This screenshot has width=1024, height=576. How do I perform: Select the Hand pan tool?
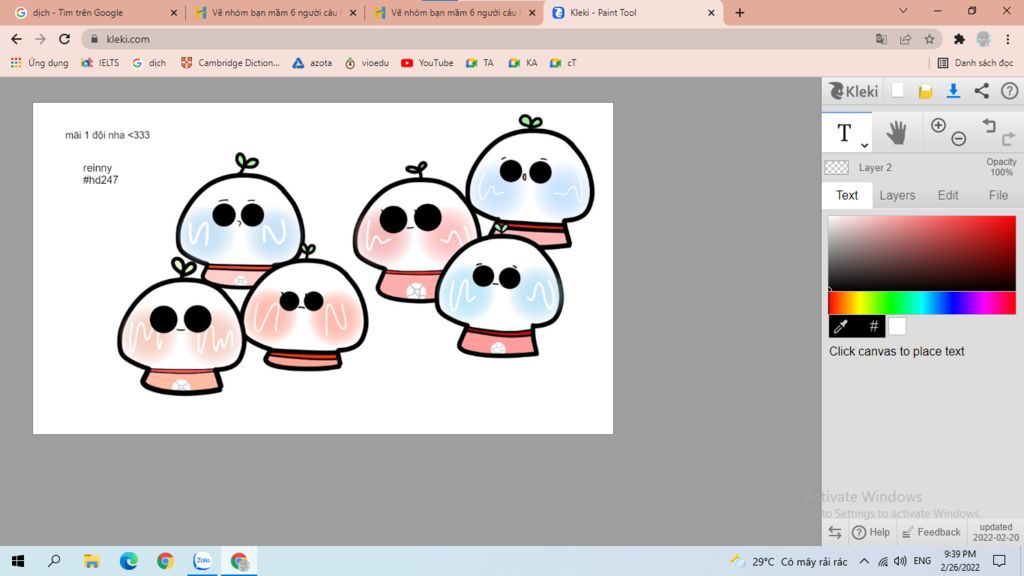[x=897, y=133]
